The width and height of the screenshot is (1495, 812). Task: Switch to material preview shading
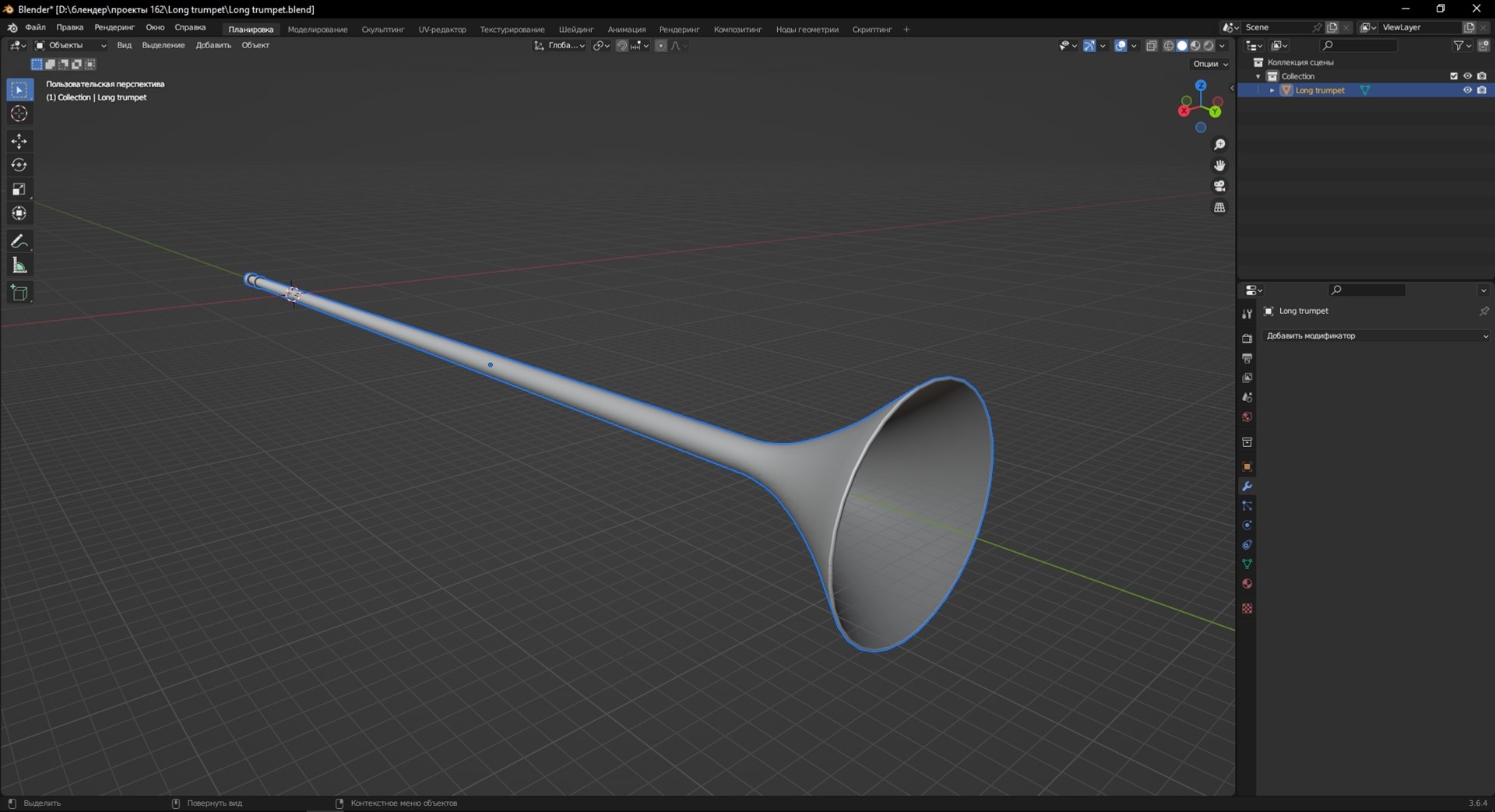pyautogui.click(x=1195, y=46)
